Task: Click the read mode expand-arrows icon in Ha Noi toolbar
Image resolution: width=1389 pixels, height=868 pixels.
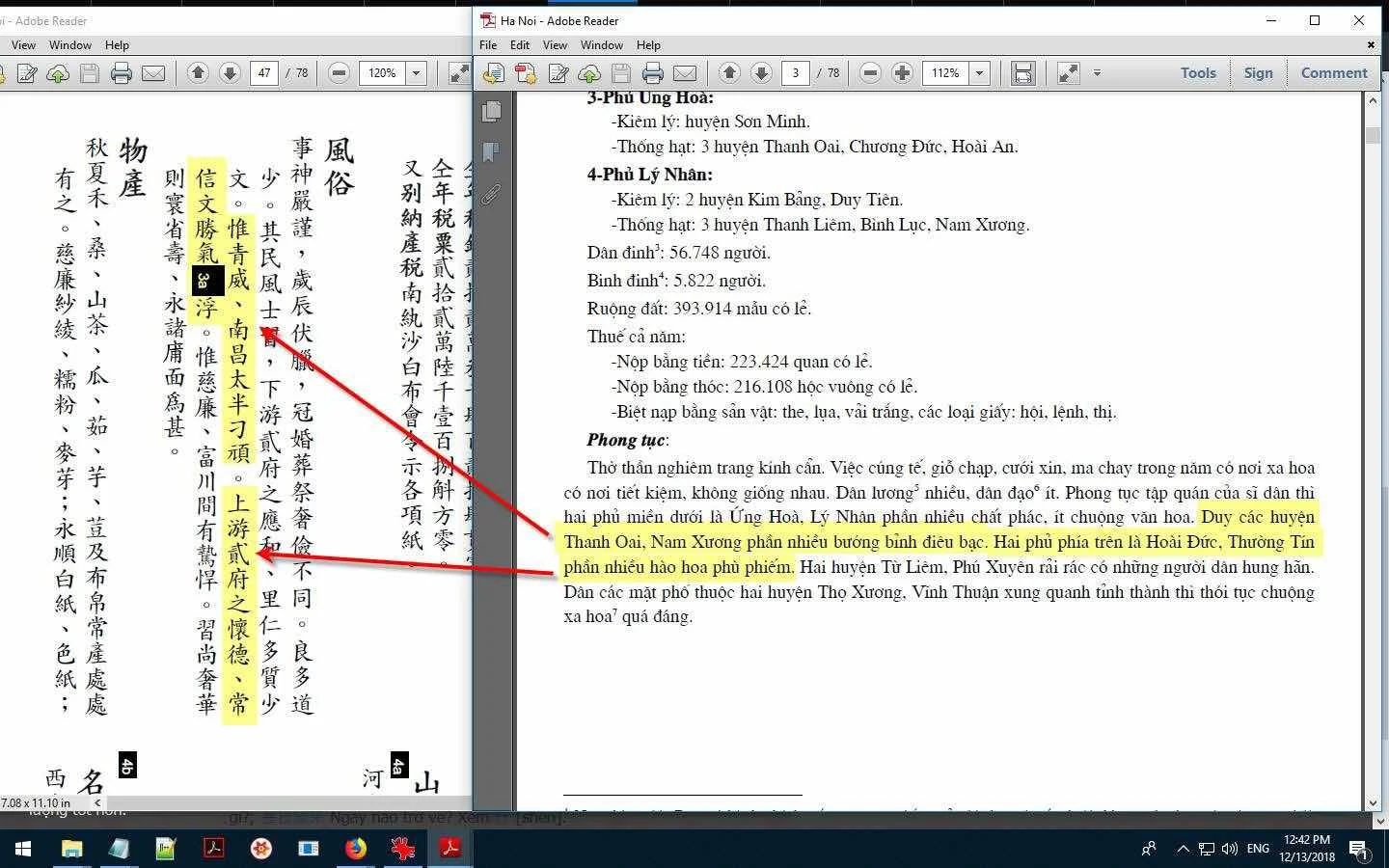Action: 1069,73
